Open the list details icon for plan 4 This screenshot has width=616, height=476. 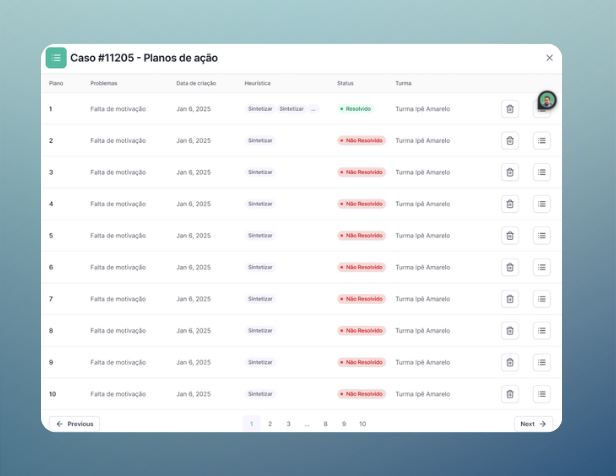[x=542, y=204]
